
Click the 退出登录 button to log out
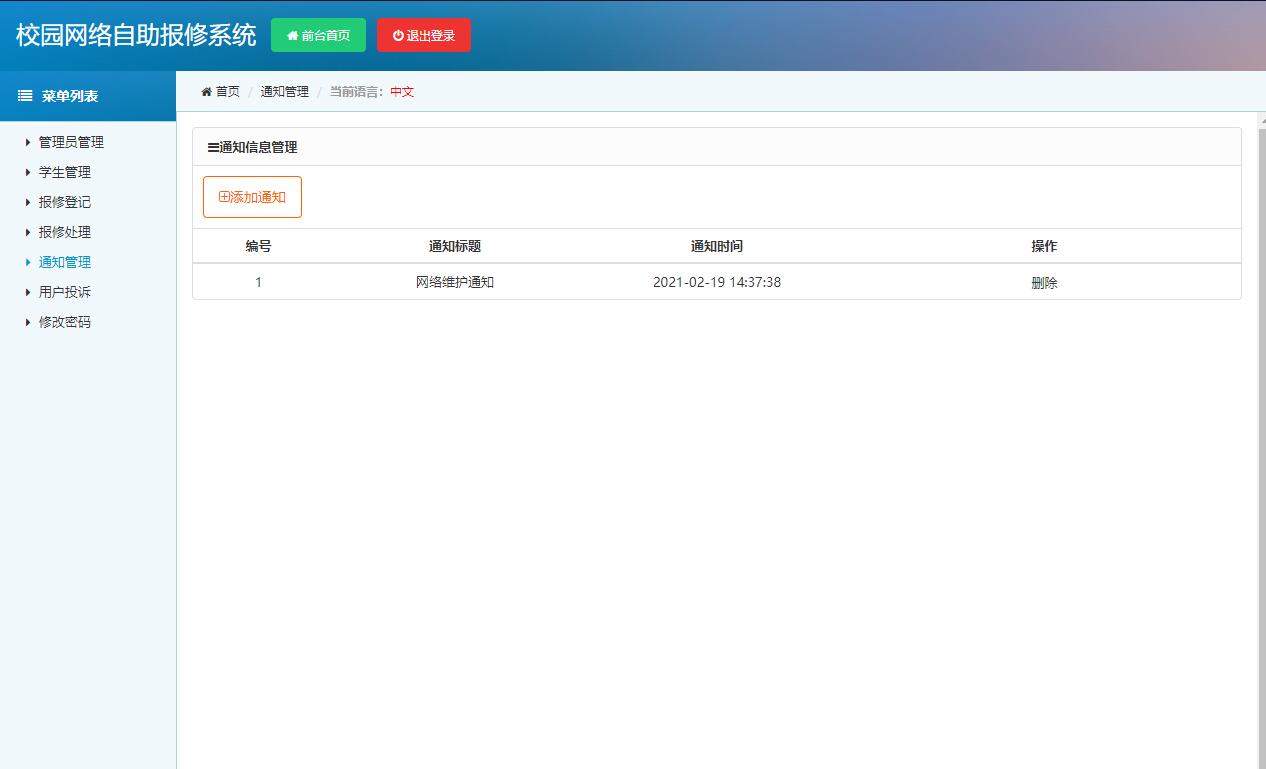tap(423, 35)
